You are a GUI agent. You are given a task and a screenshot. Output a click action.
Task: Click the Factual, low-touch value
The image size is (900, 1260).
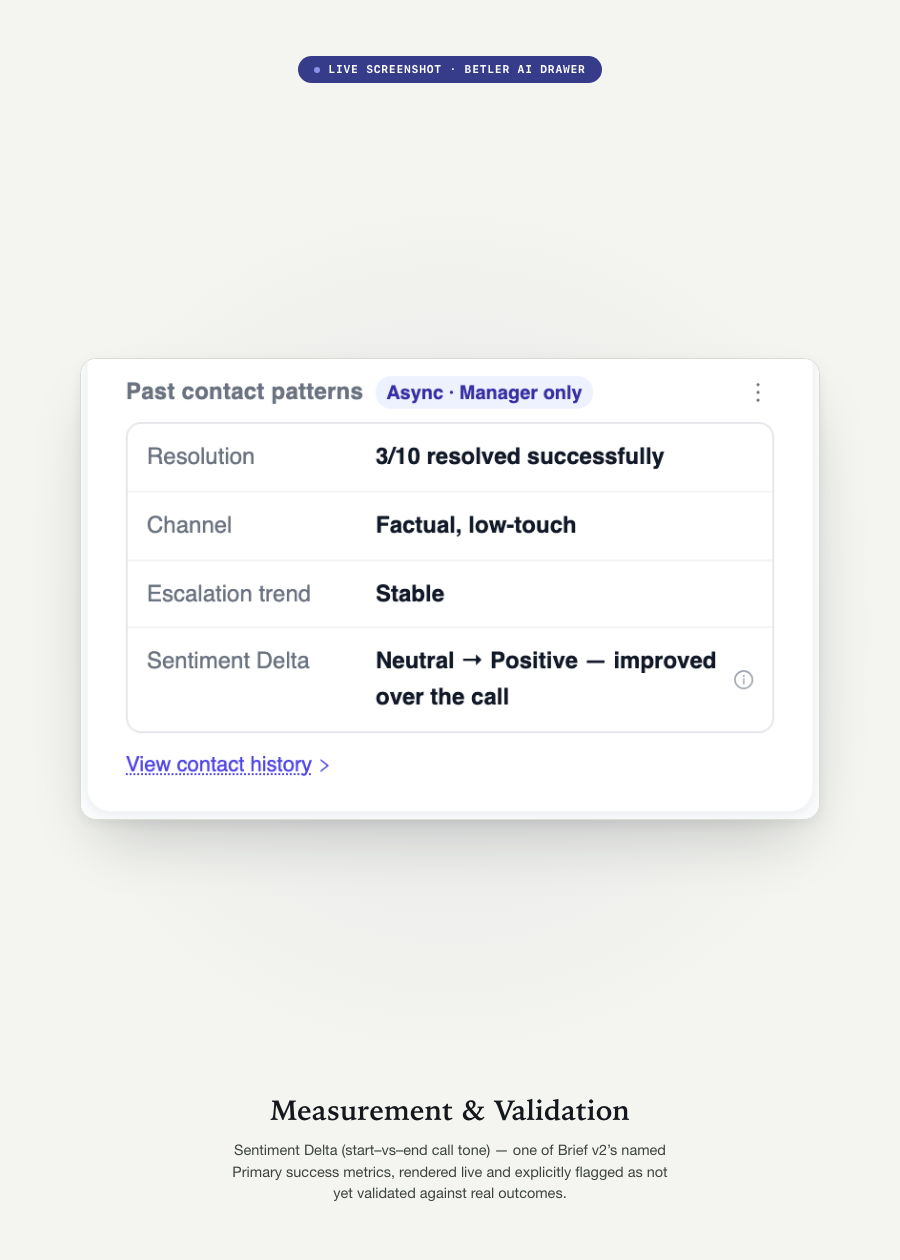476,525
